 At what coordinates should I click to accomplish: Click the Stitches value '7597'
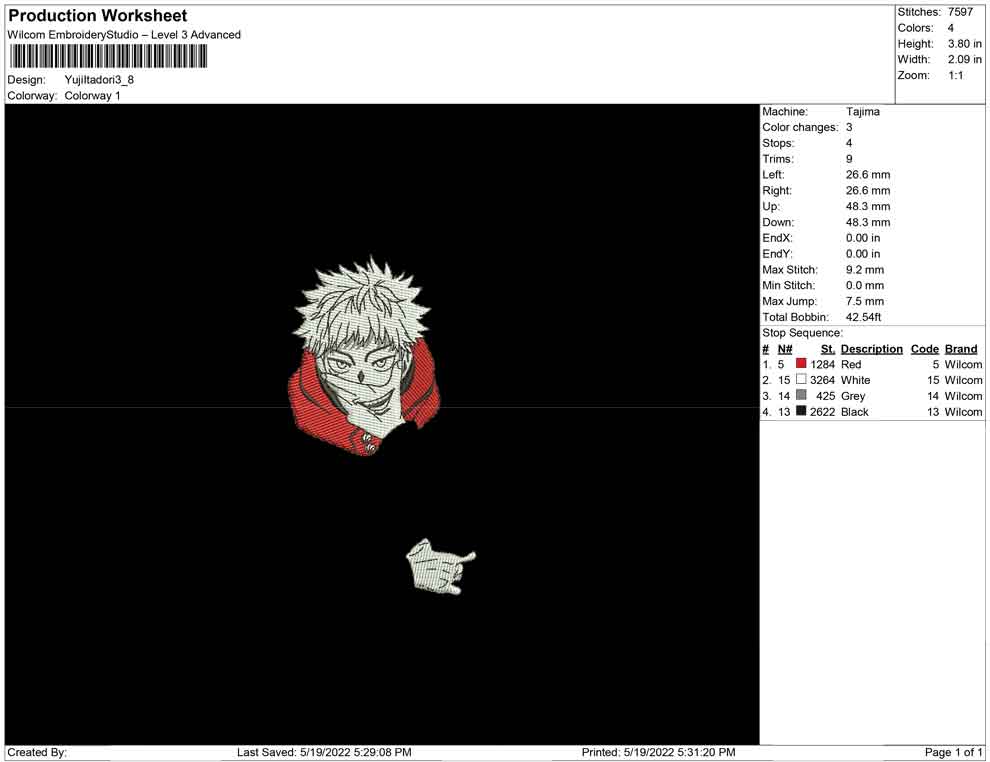(x=960, y=12)
